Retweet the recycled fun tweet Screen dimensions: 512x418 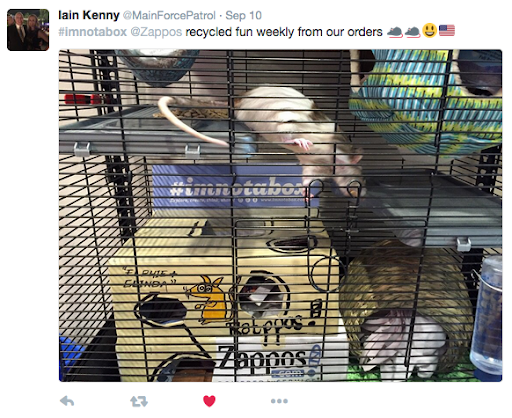pos(139,401)
